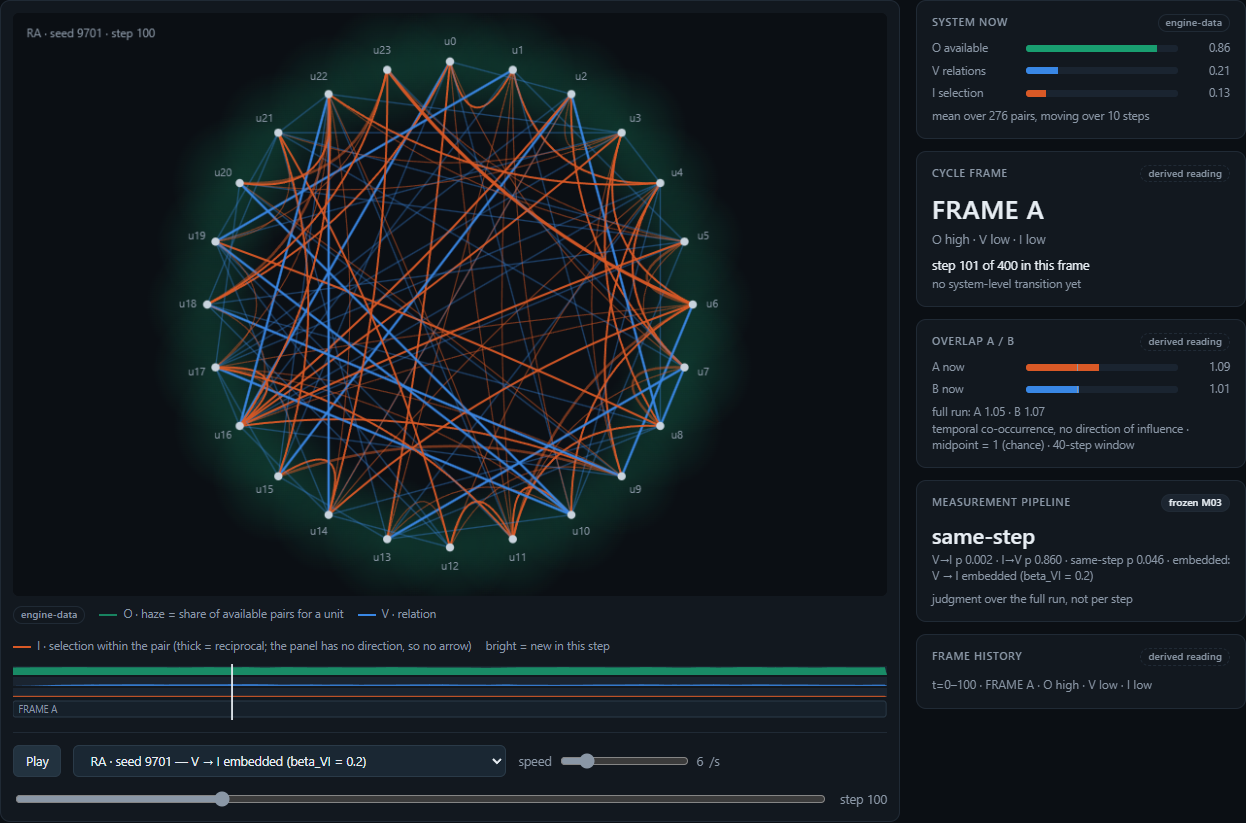The width and height of the screenshot is (1246, 823).
Task: Select node u5 in the graph
Action: pyautogui.click(x=685, y=241)
